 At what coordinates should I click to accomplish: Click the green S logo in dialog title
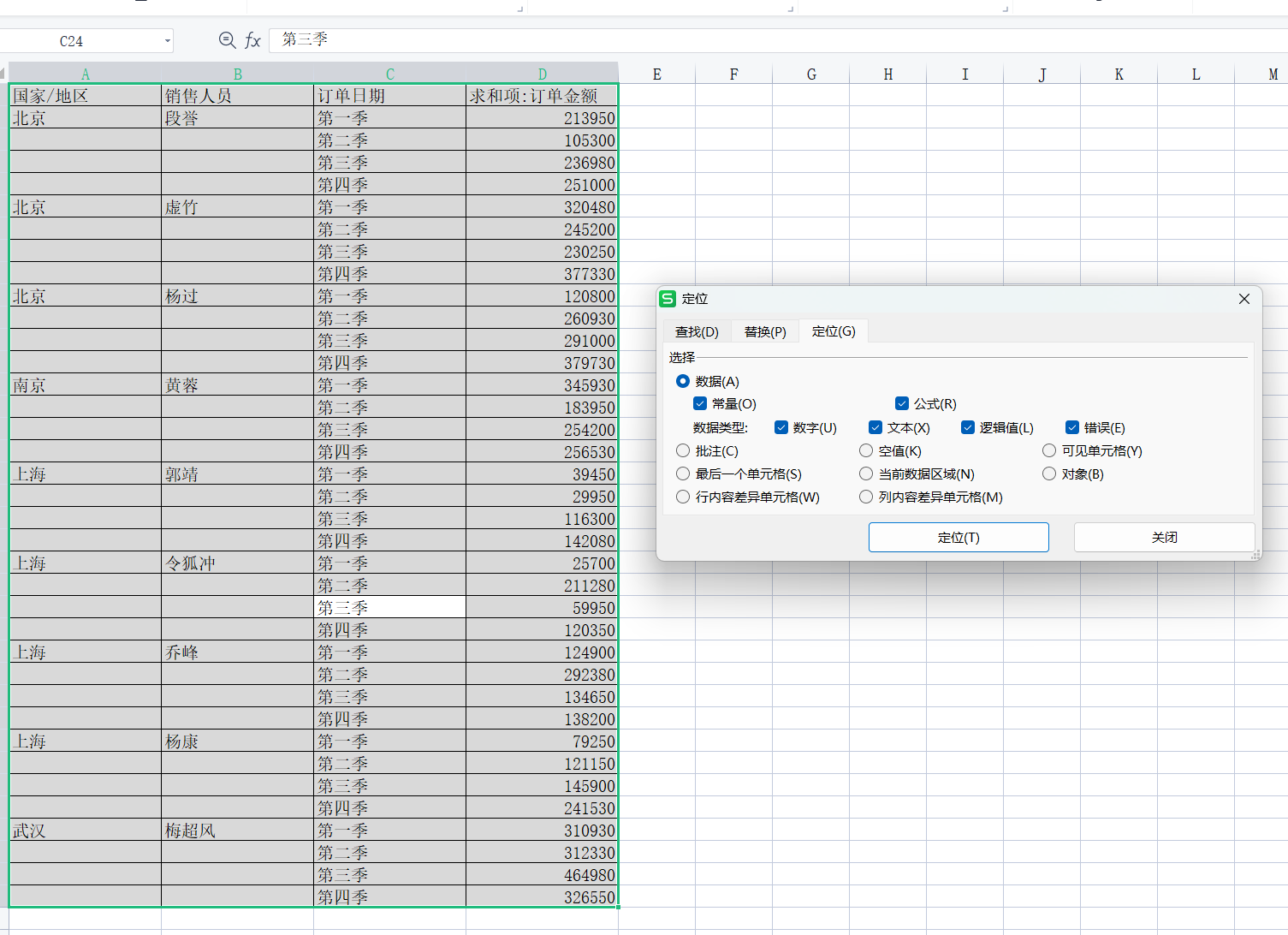[668, 299]
